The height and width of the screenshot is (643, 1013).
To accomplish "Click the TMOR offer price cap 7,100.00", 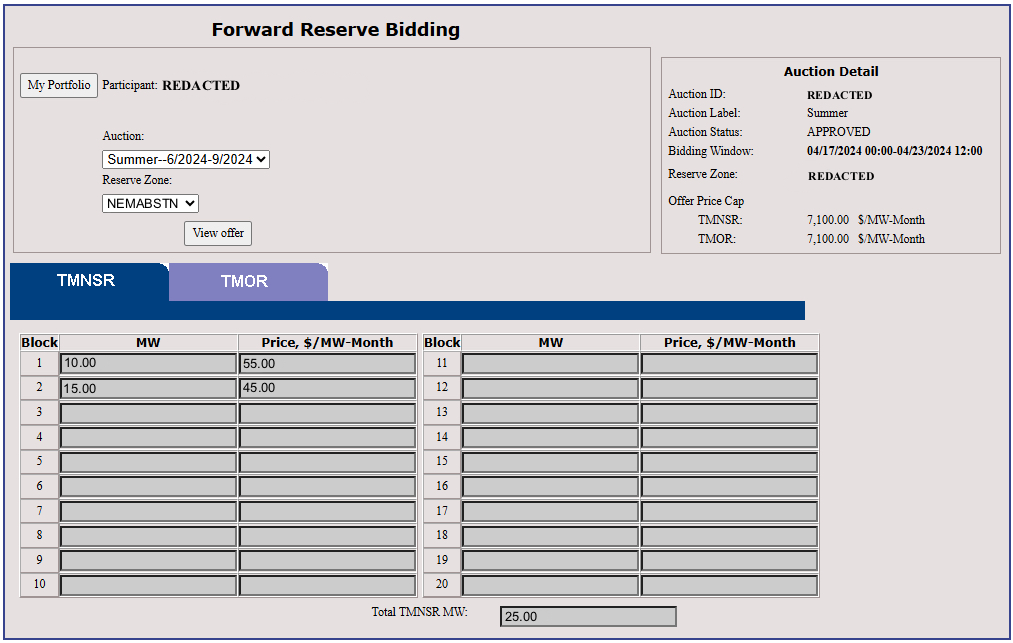I will click(x=828, y=239).
